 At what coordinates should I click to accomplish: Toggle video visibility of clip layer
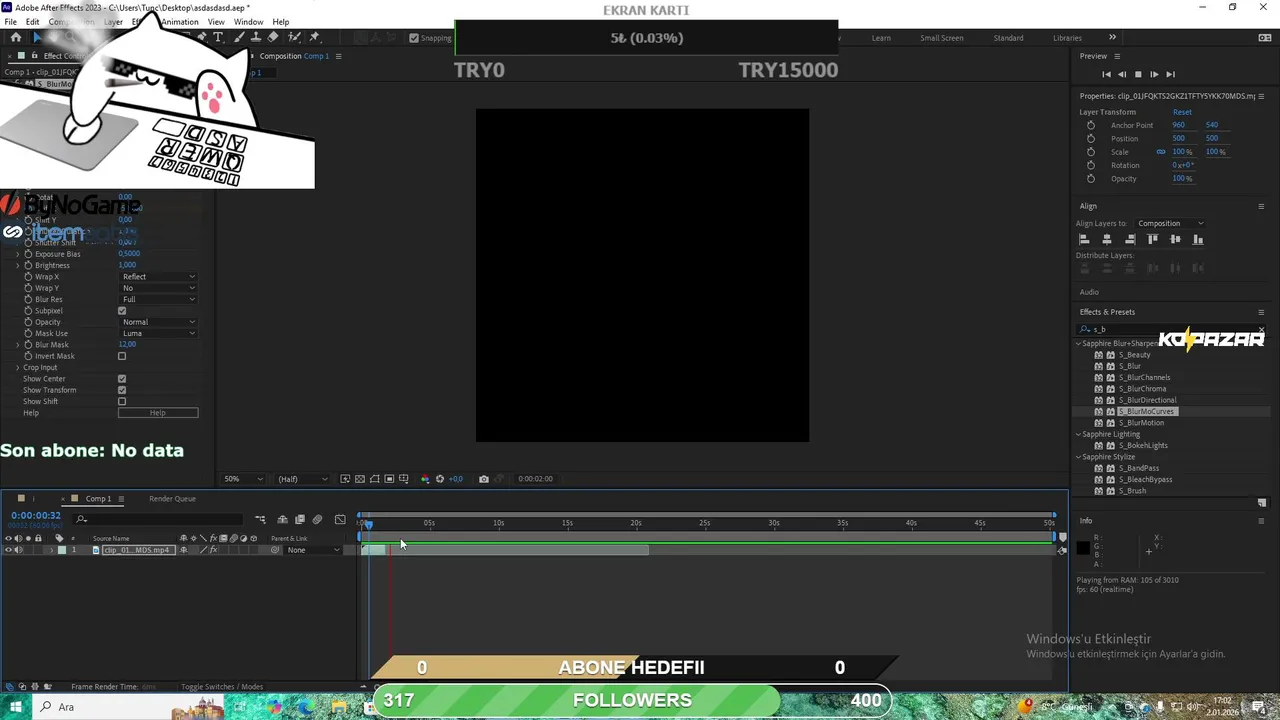coord(8,550)
